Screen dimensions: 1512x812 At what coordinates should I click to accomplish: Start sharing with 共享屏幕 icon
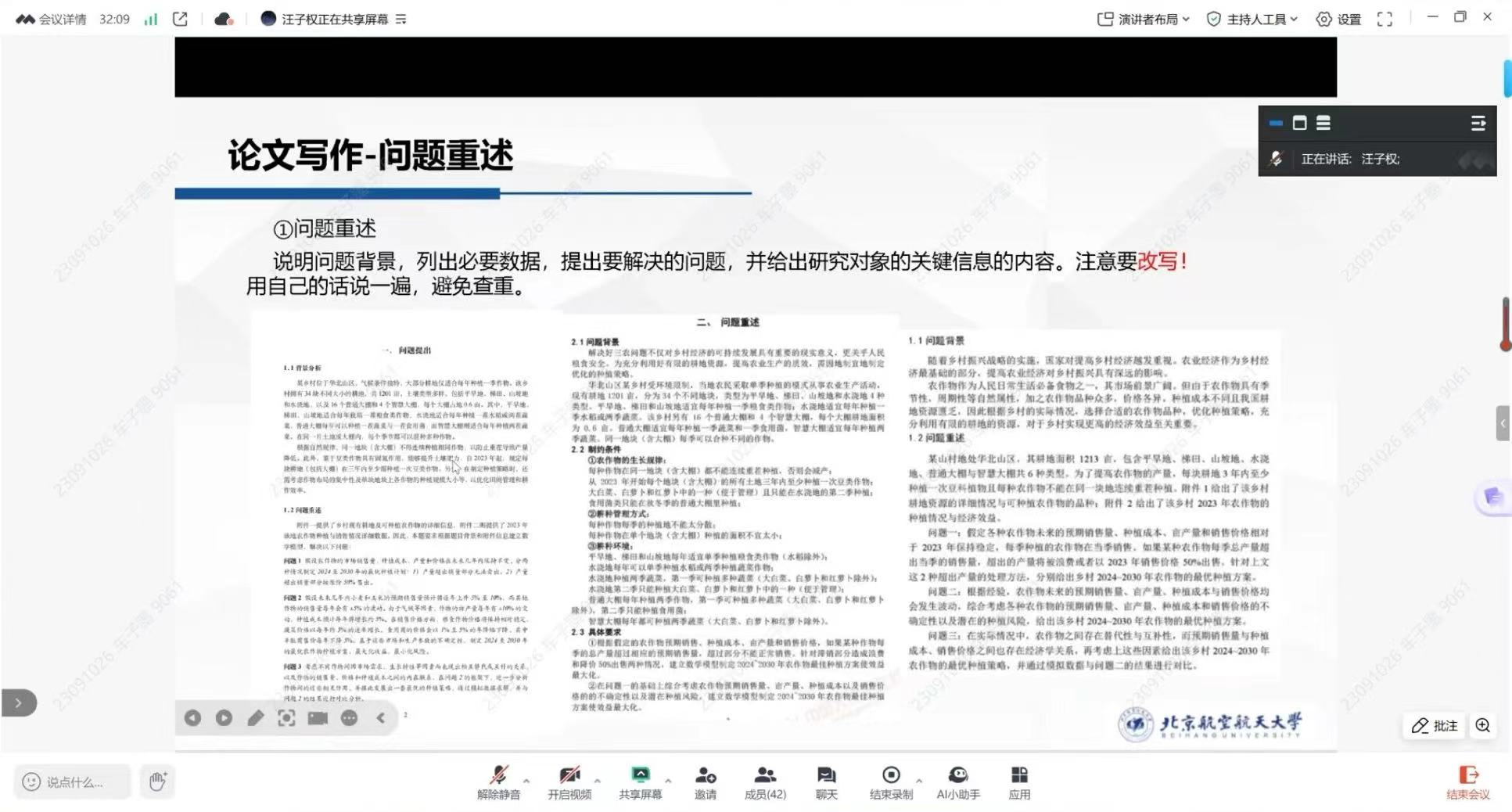[x=640, y=775]
